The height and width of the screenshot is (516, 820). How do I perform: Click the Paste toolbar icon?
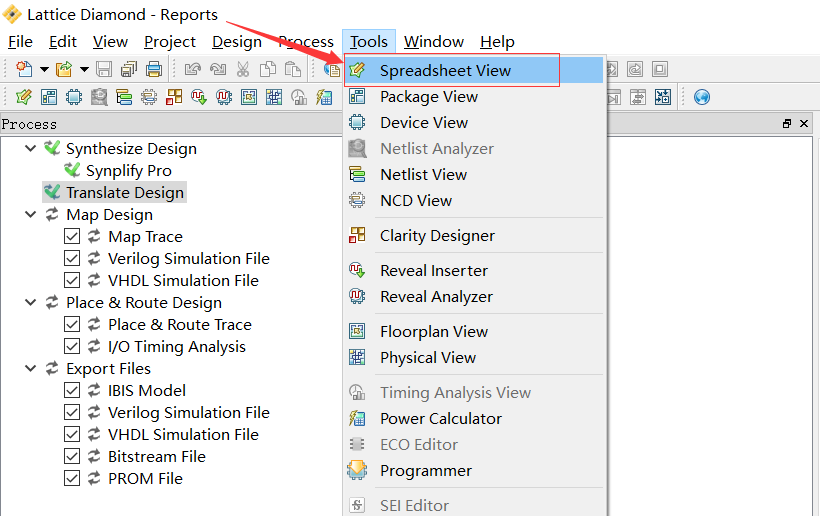pyautogui.click(x=293, y=69)
